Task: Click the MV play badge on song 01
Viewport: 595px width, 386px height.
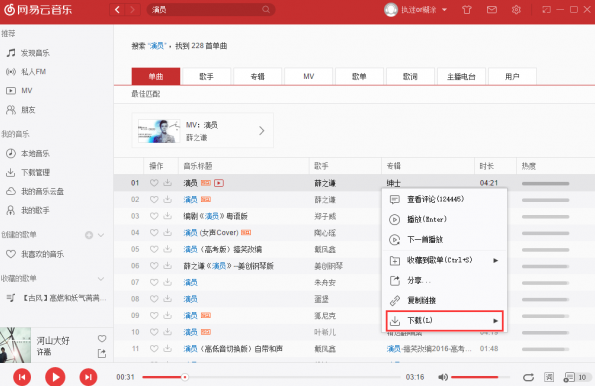Action: (x=219, y=183)
